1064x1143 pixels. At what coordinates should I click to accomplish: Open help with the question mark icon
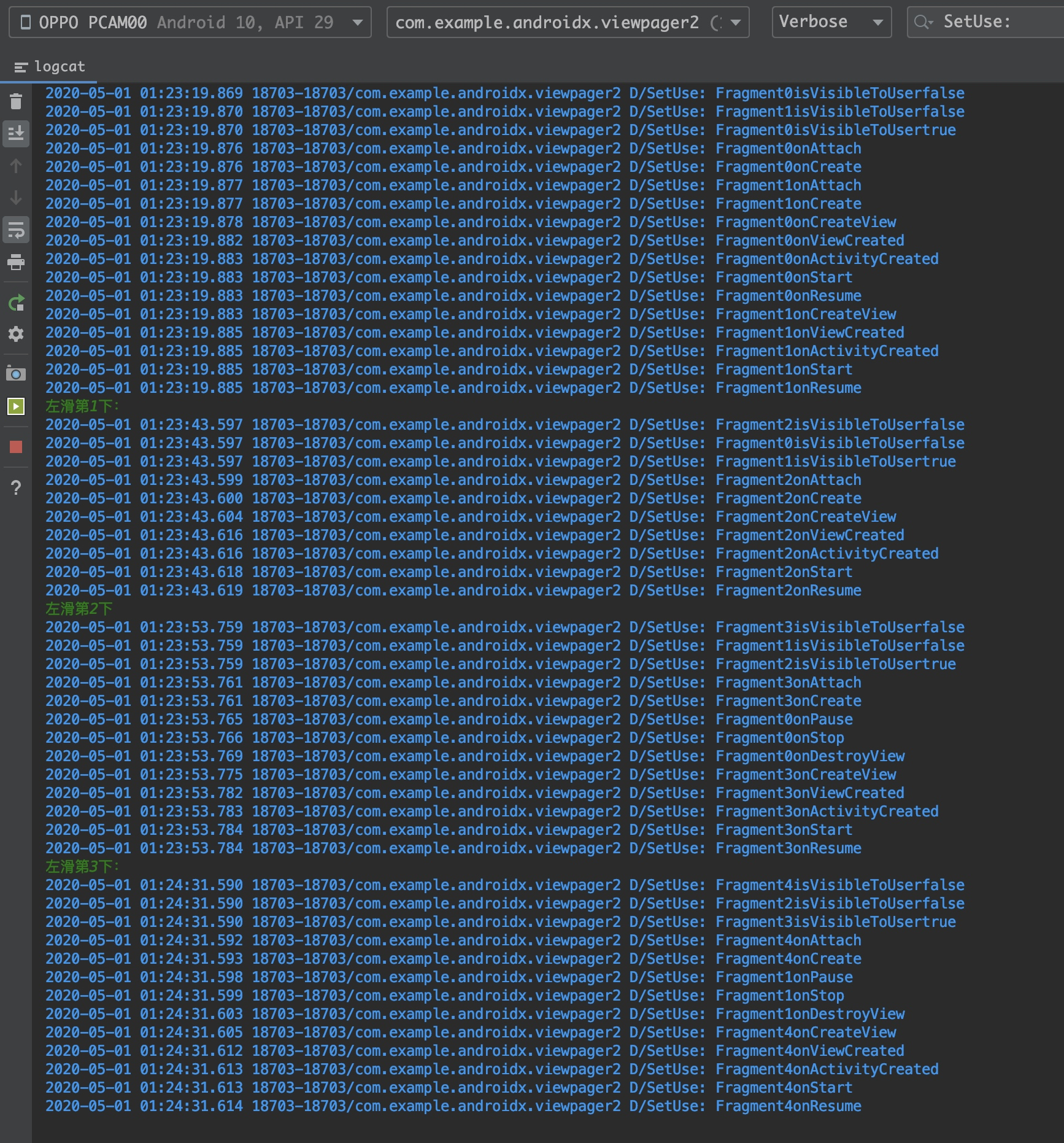(x=16, y=487)
